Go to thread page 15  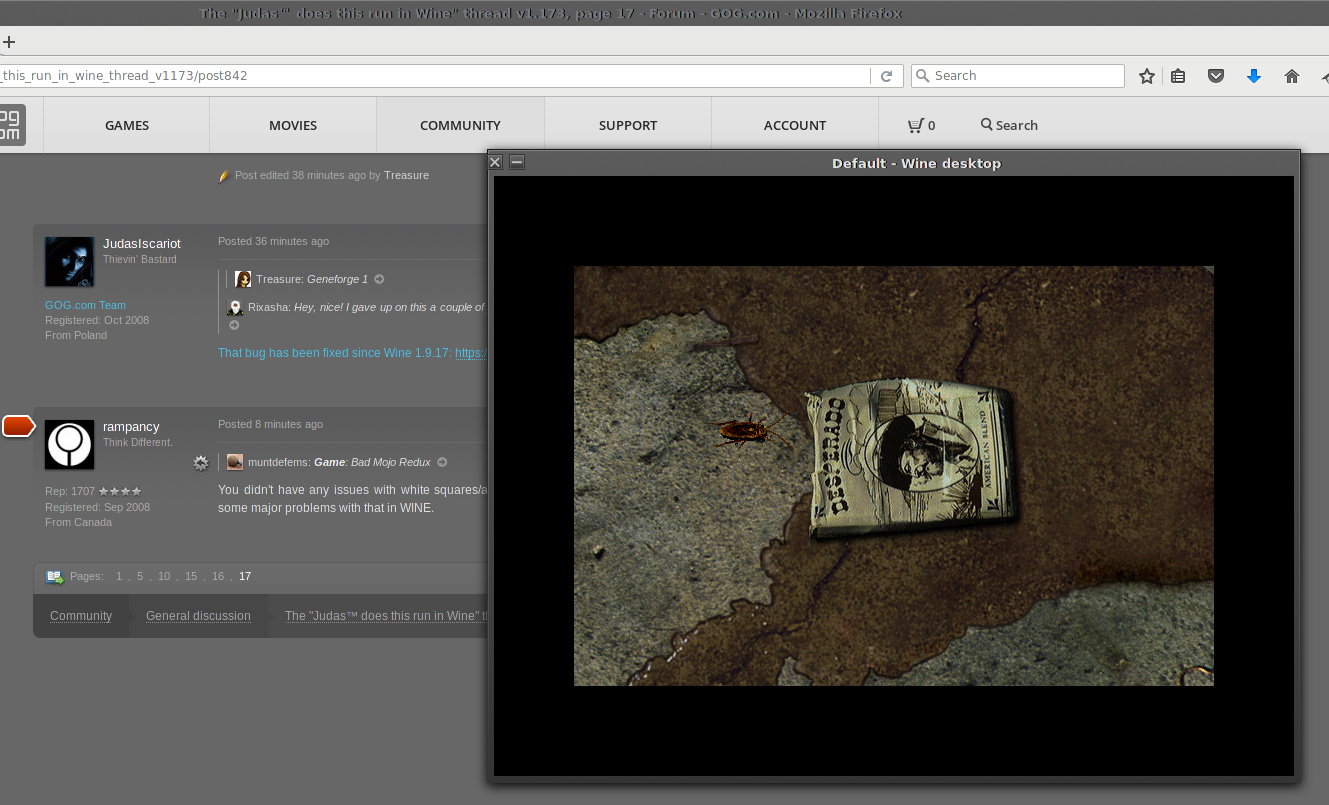(191, 576)
